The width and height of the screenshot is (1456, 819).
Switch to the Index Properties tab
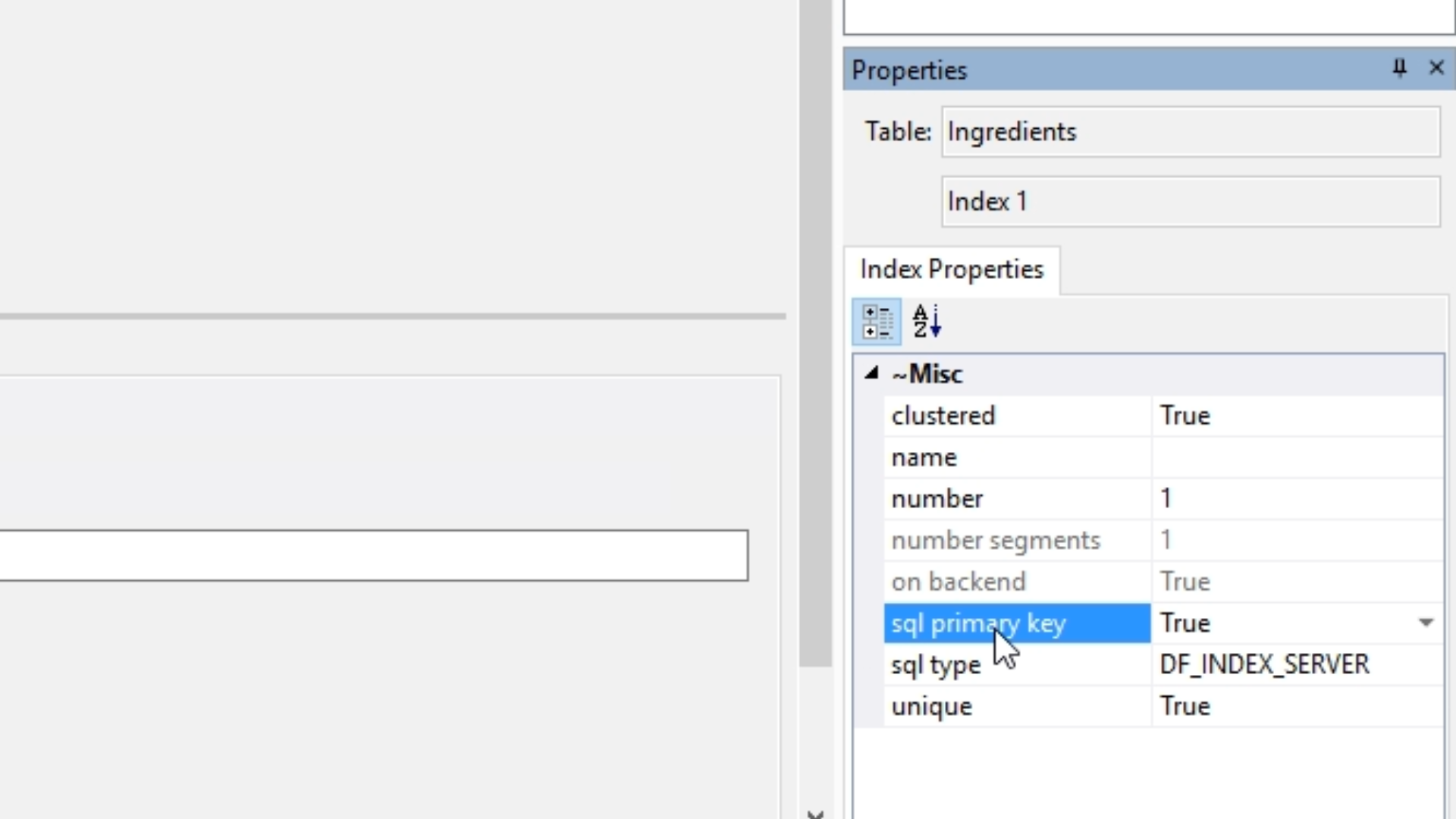click(x=952, y=270)
